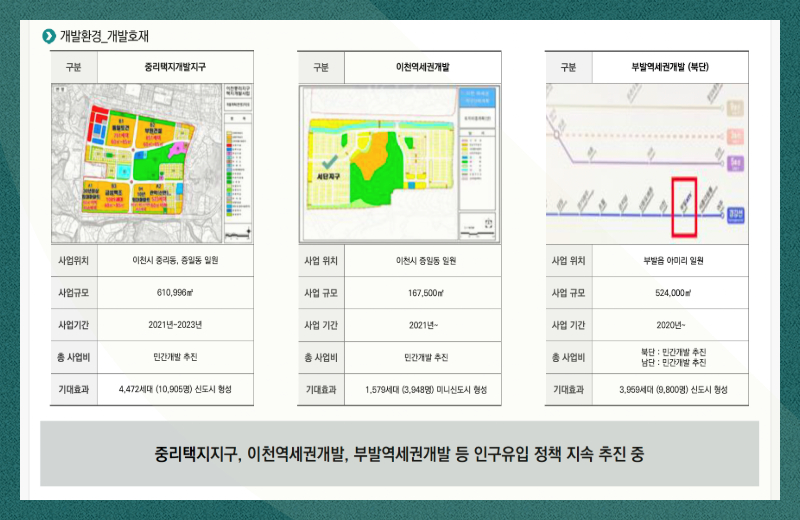Select 3,959세대 (9,800명) 신도시 형성 text

[x=673, y=389]
